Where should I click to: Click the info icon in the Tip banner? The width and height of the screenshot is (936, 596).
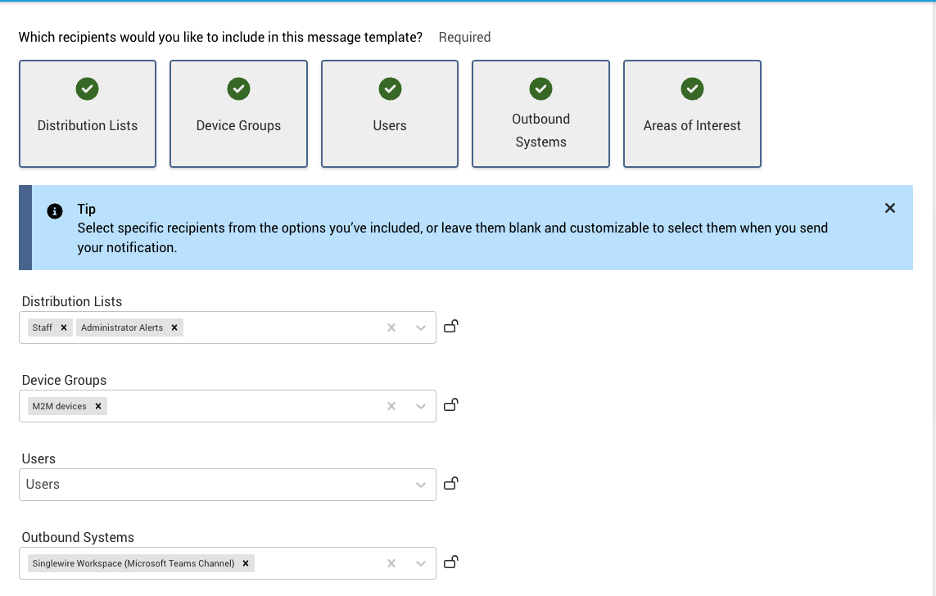(x=56, y=211)
